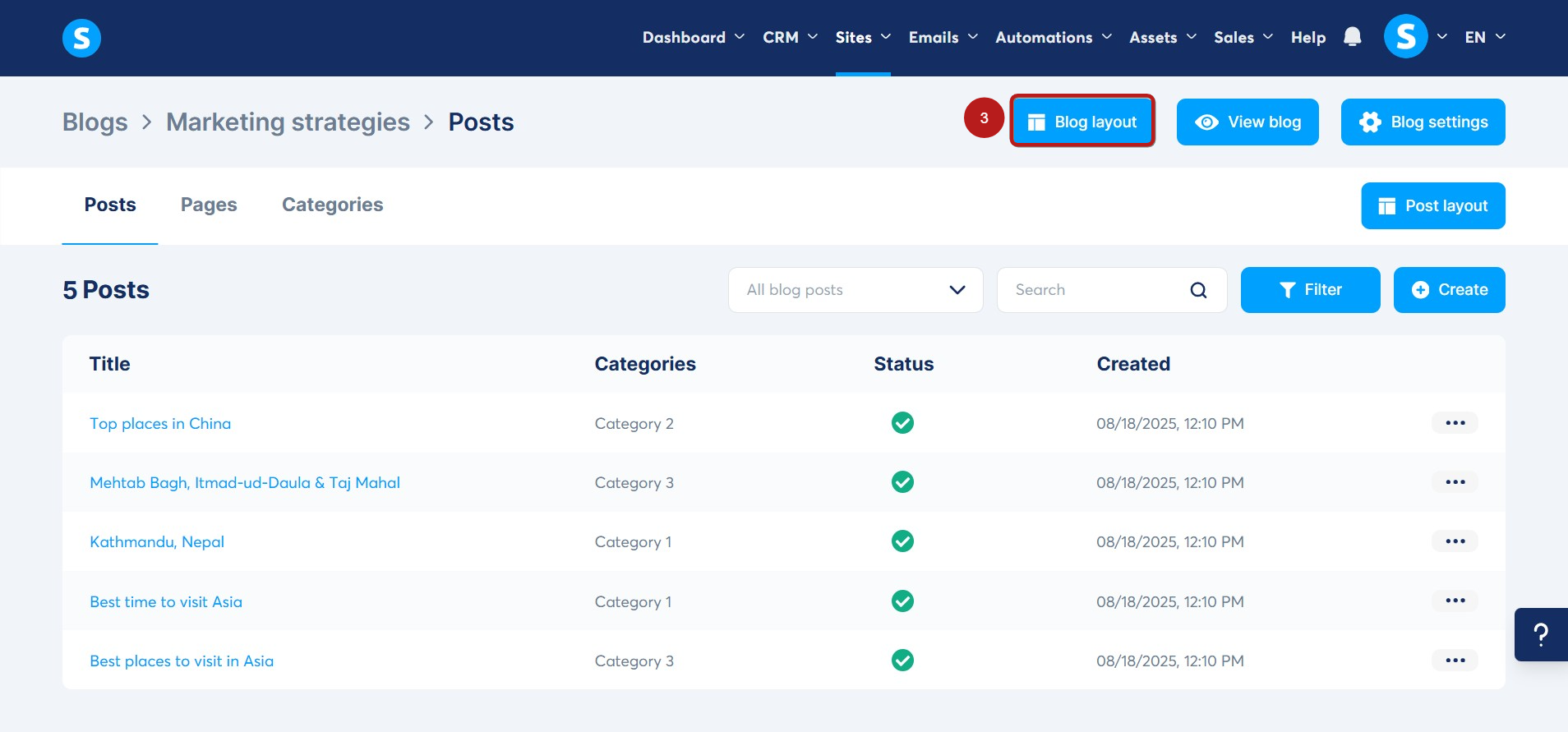Switch to the Pages tab
The height and width of the screenshot is (732, 1568).
209,205
